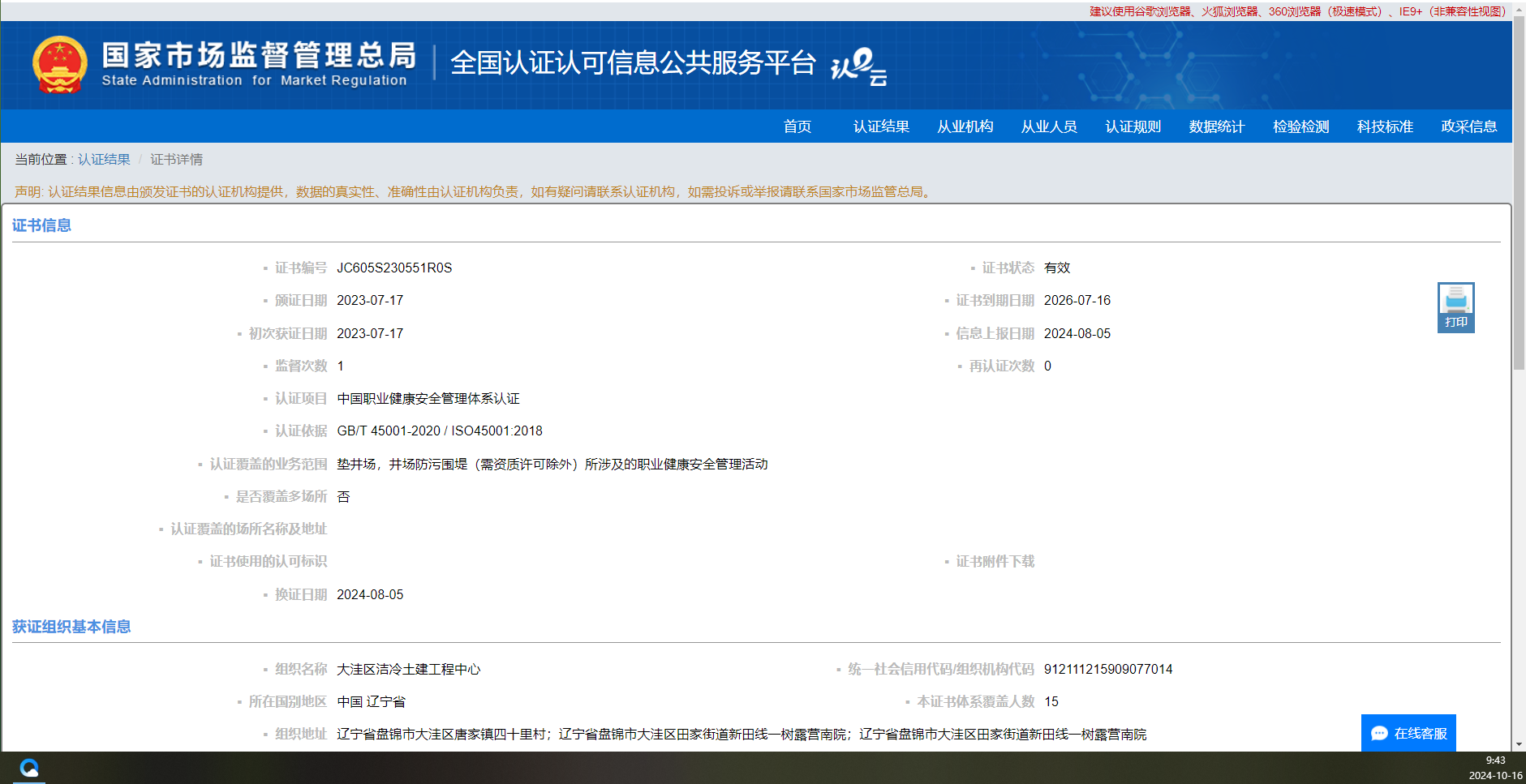1526x784 pixels.
Task: Open the 从业机构 menu
Action: (x=965, y=126)
